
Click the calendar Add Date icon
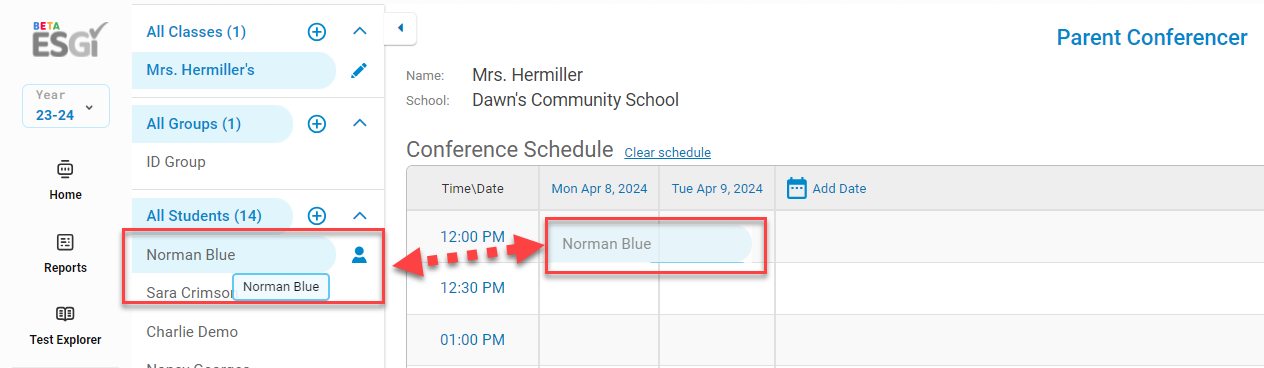796,188
